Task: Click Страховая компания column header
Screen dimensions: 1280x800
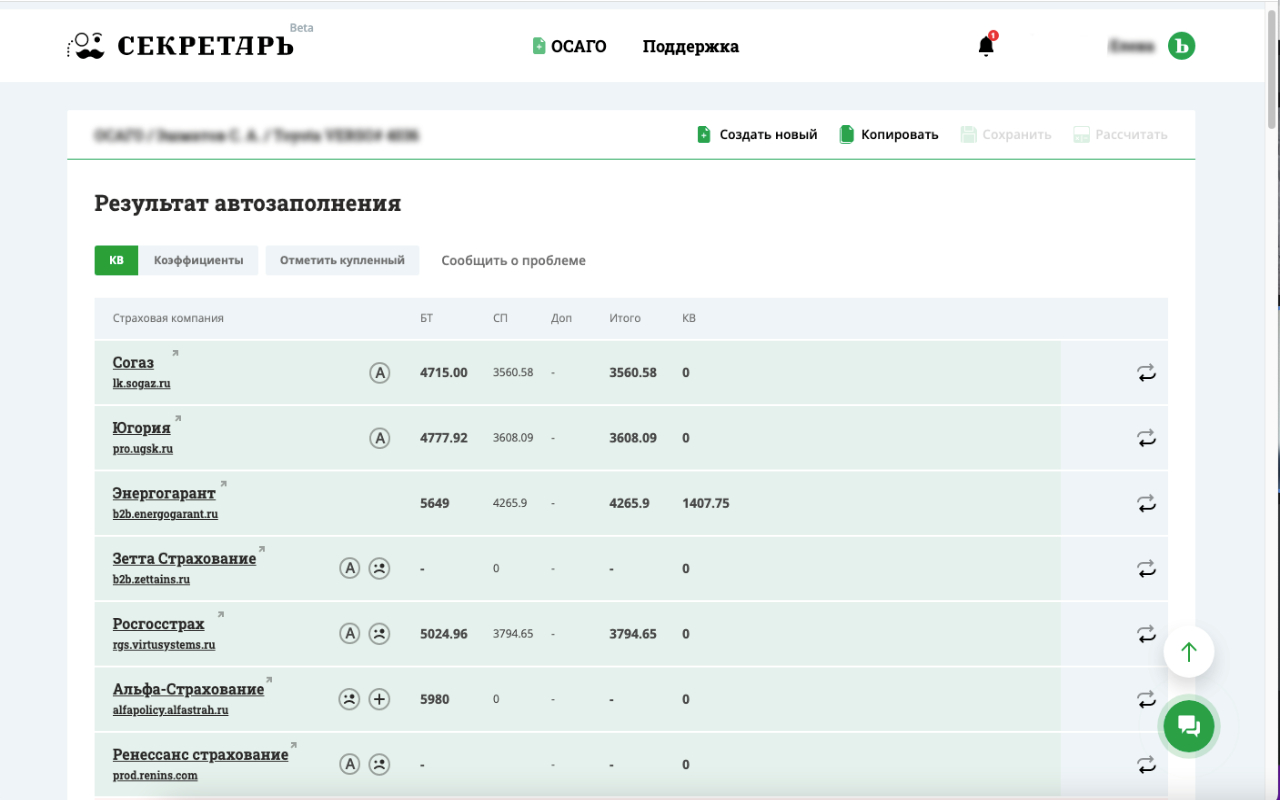Action: pos(168,318)
